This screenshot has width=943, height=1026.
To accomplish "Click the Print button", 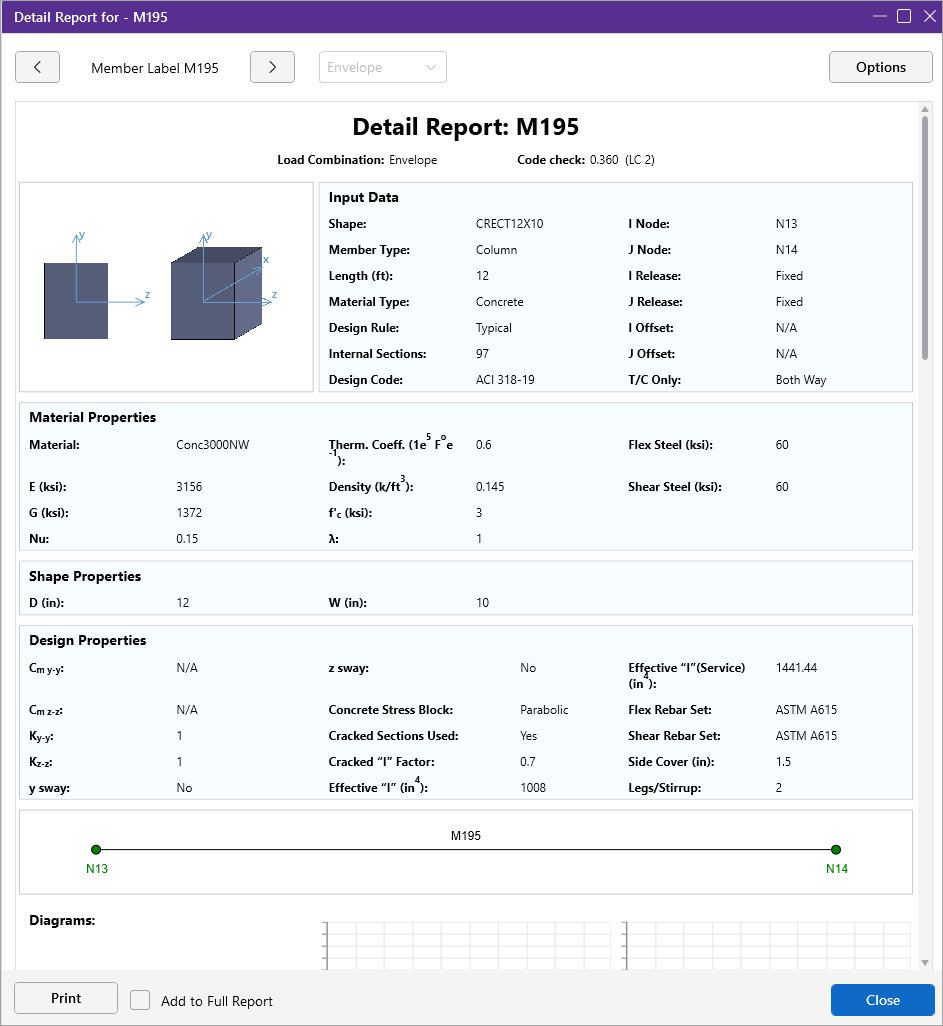I will tap(66, 998).
